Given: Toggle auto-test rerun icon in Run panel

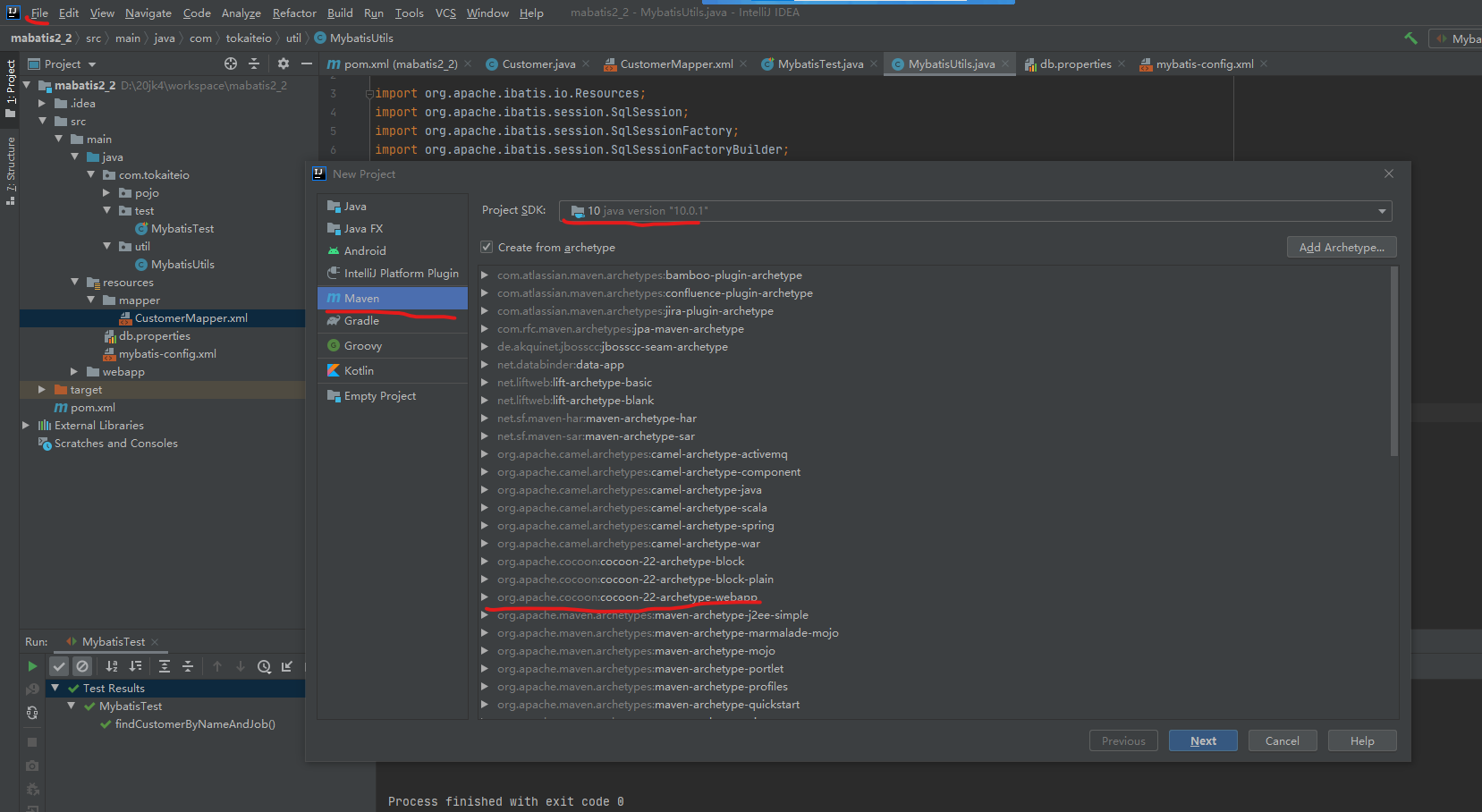Looking at the screenshot, I should (32, 713).
